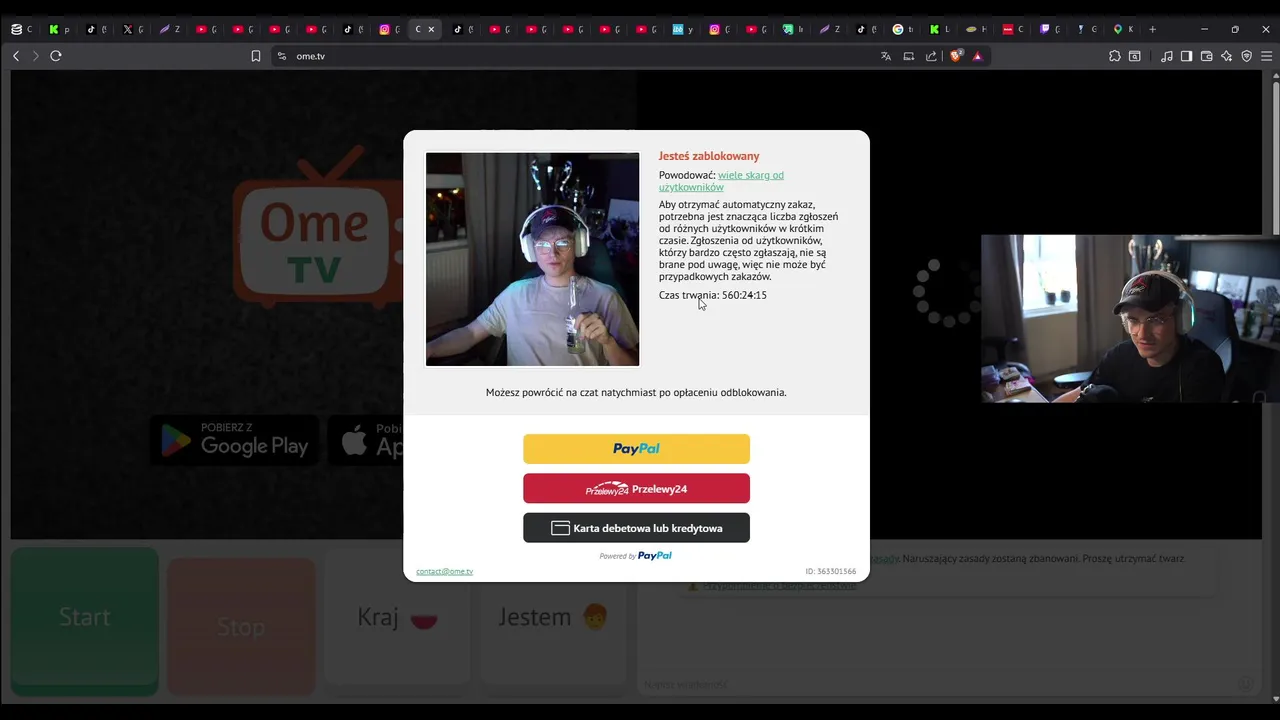Open the Brave Wallet icon

[x=1206, y=56]
